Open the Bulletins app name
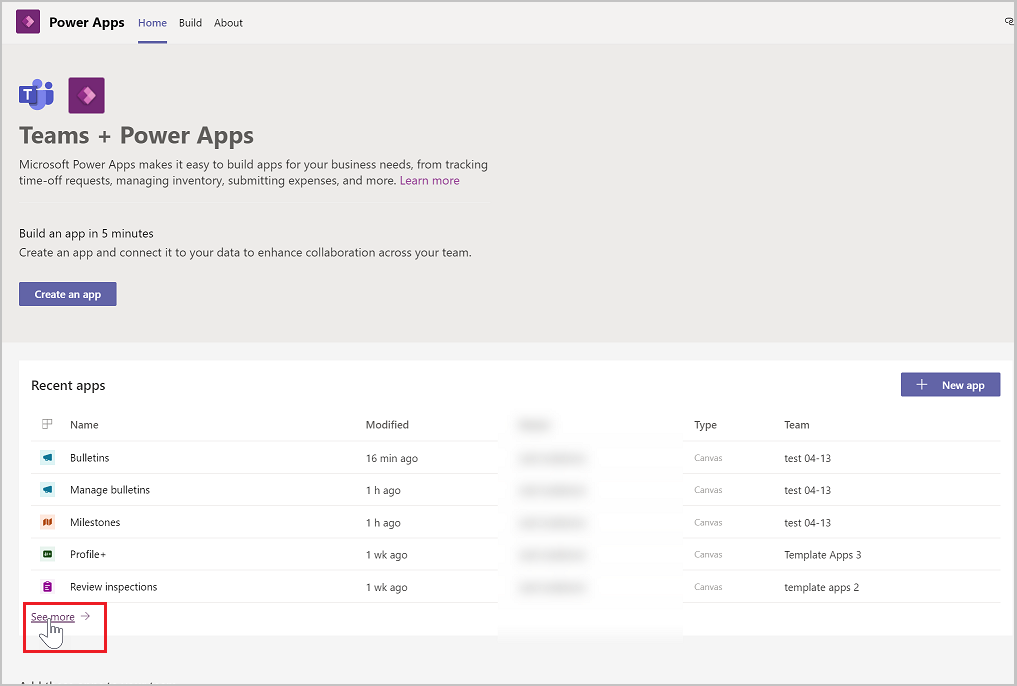This screenshot has width=1017, height=686. point(90,458)
